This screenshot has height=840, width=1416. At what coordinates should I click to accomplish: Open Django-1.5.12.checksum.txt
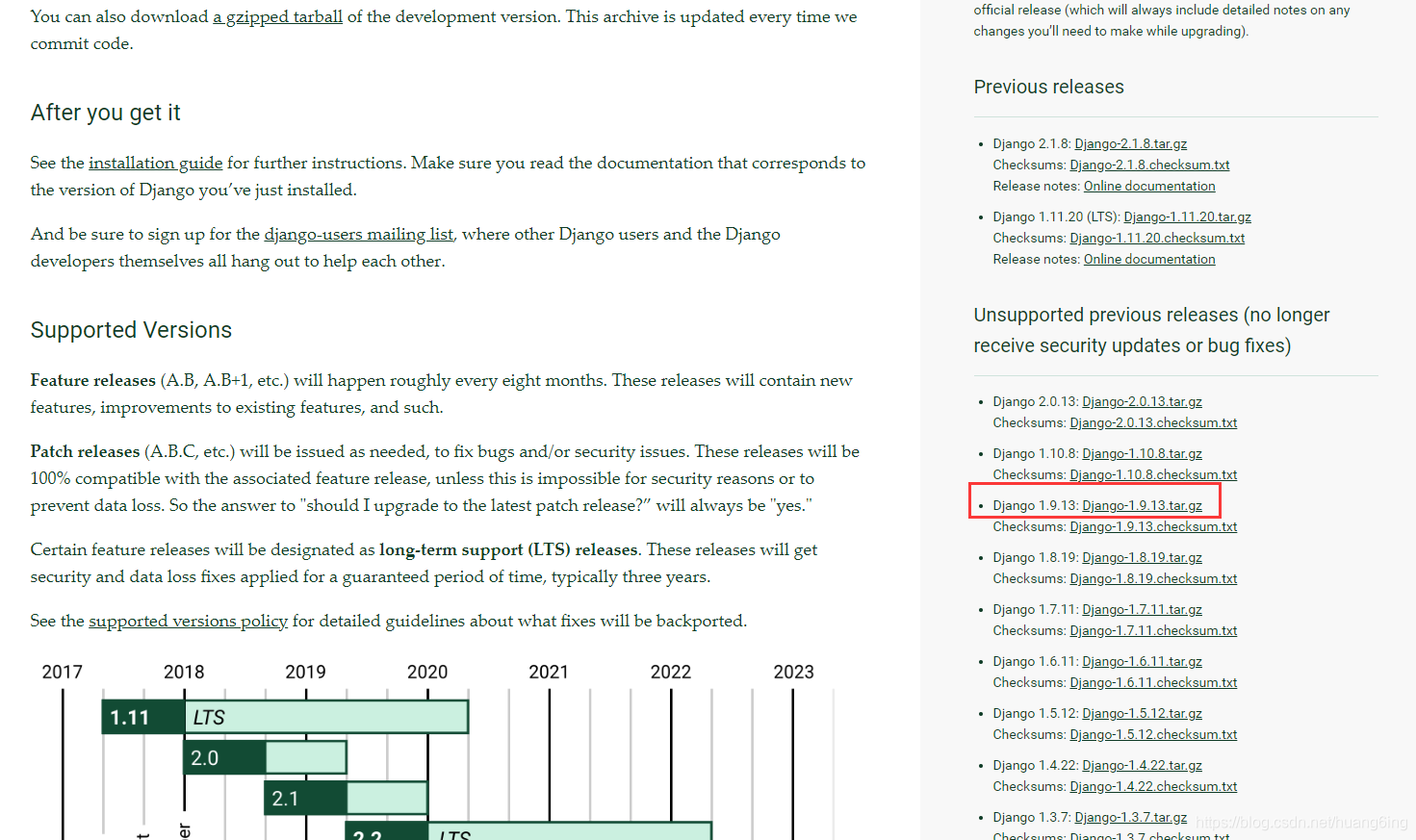tap(1153, 735)
